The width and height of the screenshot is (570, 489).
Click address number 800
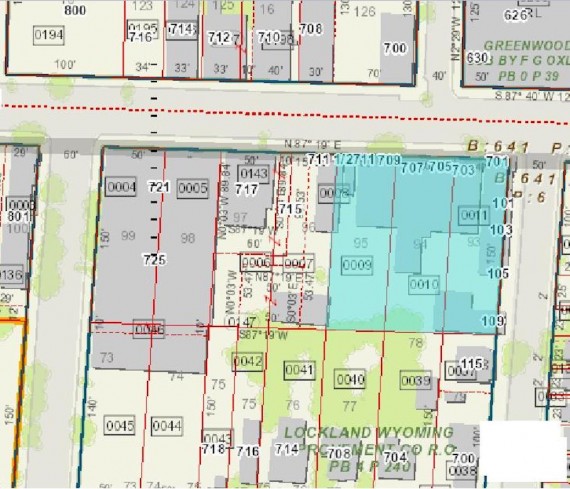pyautogui.click(x=75, y=10)
